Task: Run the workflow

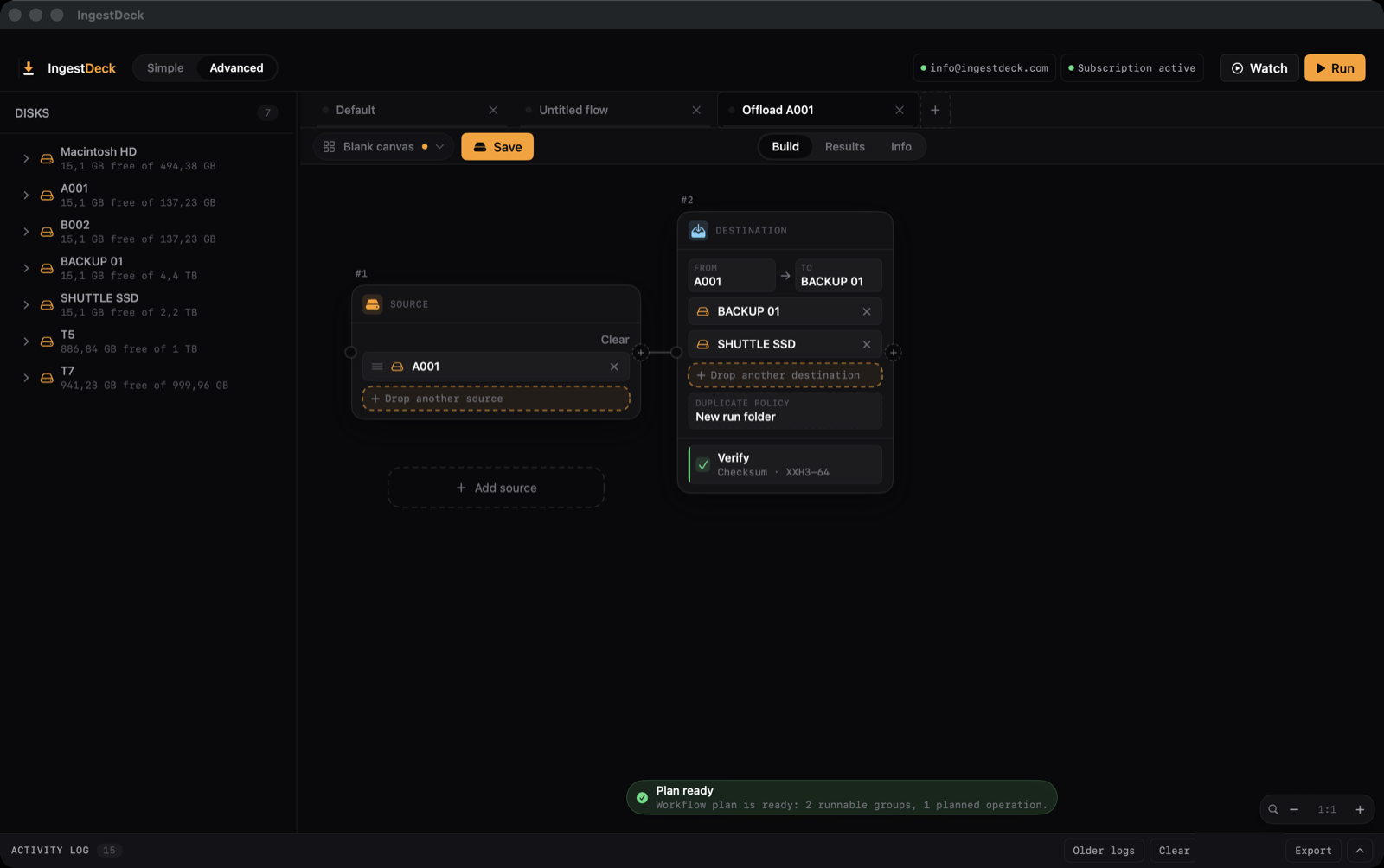Action: (1335, 68)
